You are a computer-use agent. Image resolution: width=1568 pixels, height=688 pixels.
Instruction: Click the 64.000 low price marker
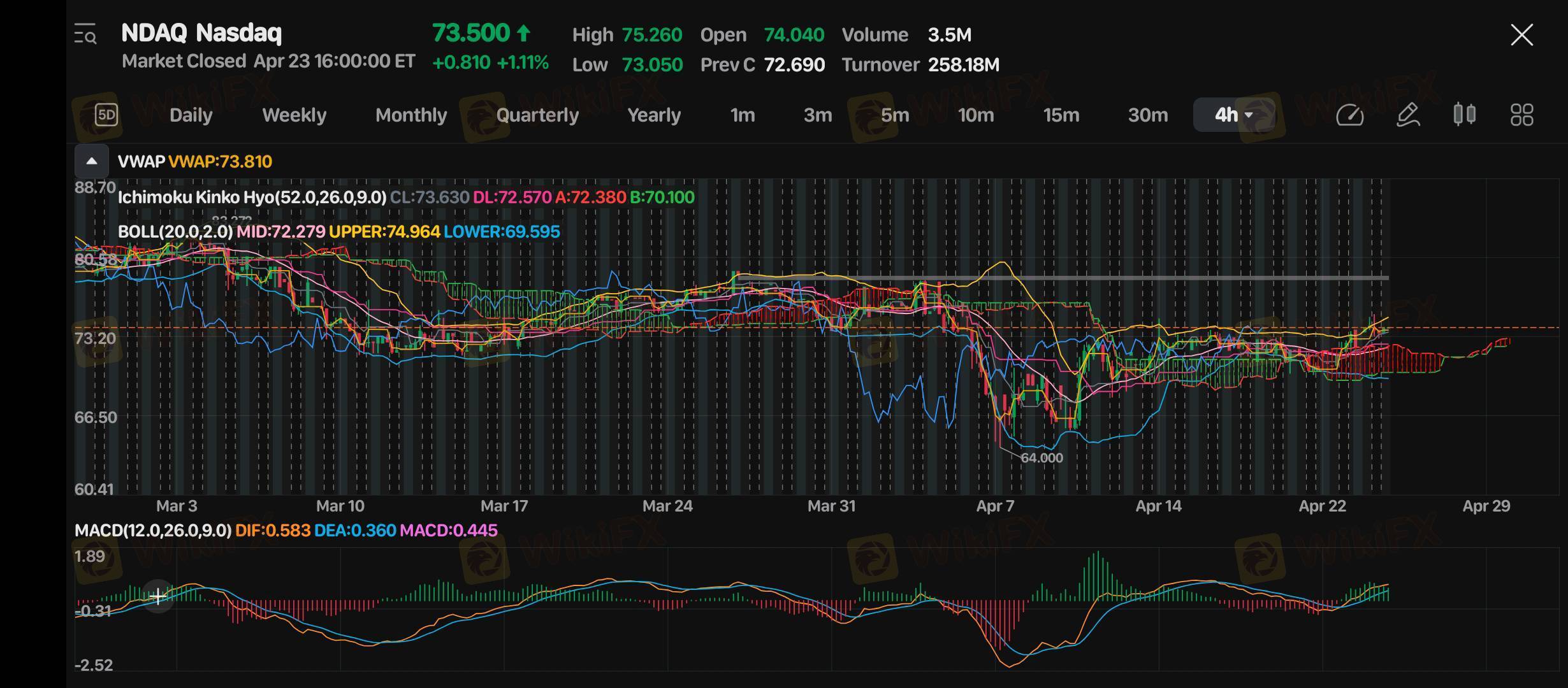coord(1042,458)
